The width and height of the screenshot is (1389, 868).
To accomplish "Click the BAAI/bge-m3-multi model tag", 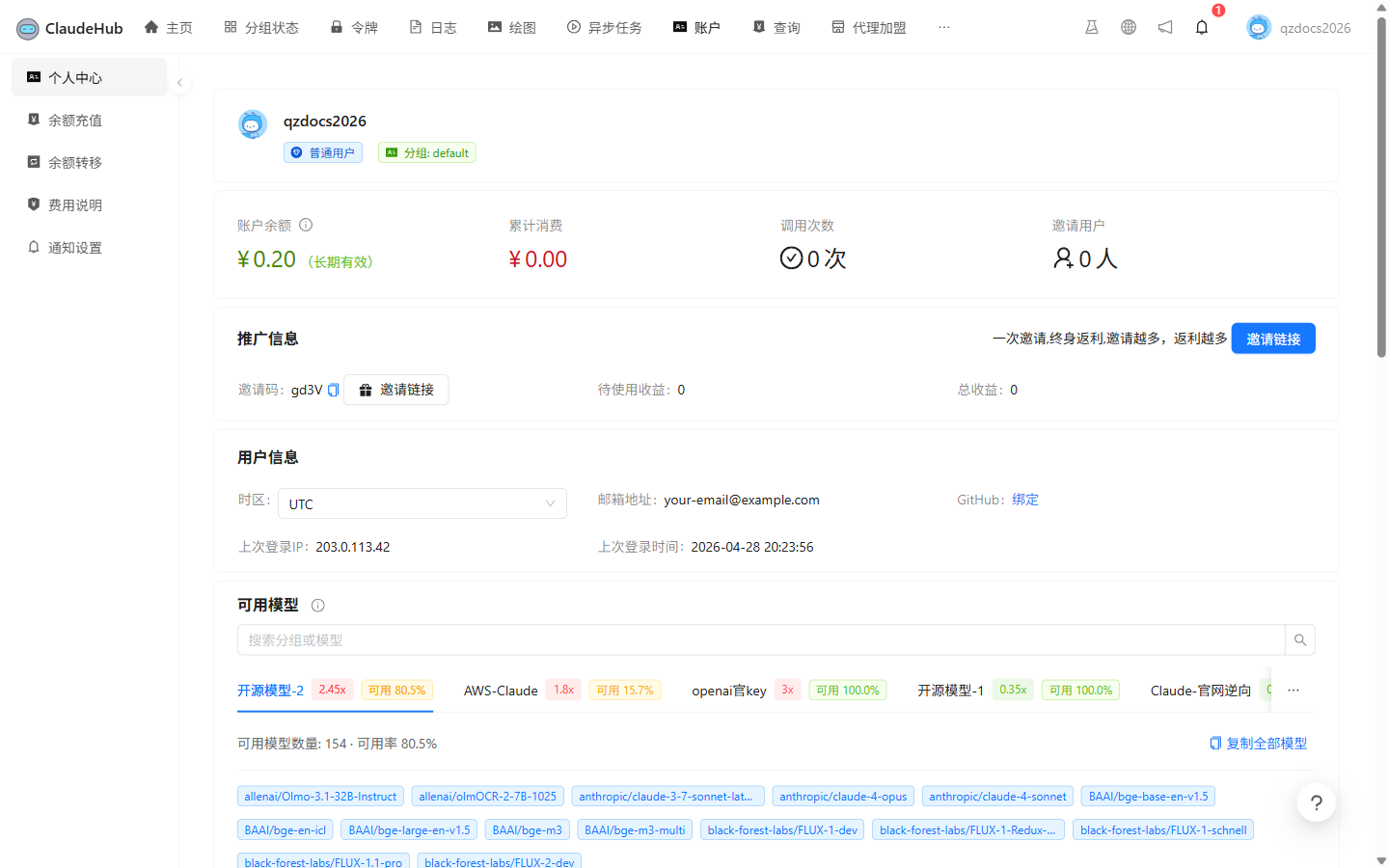I will coord(635,830).
